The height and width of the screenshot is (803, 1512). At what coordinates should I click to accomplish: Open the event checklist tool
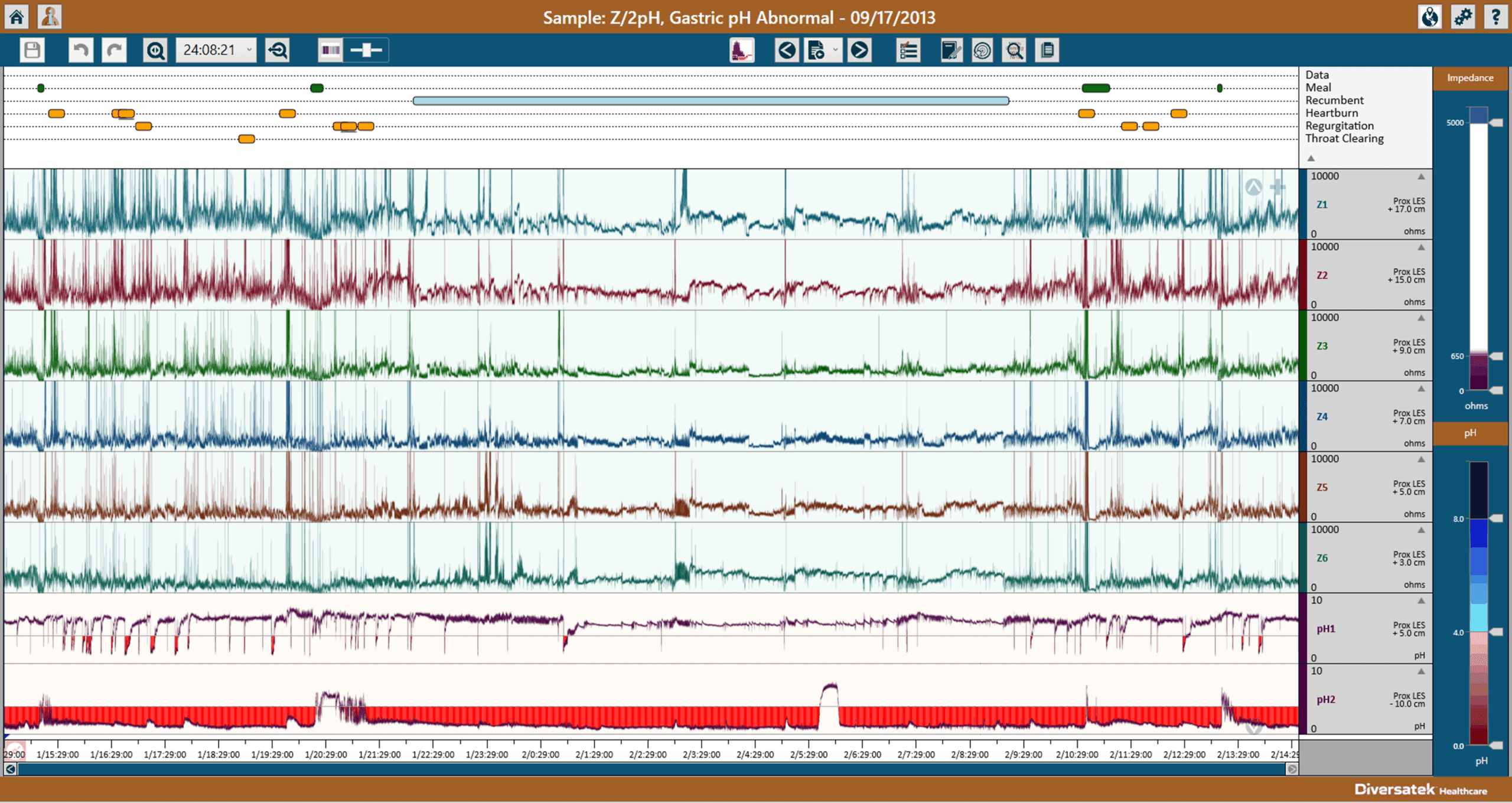908,51
